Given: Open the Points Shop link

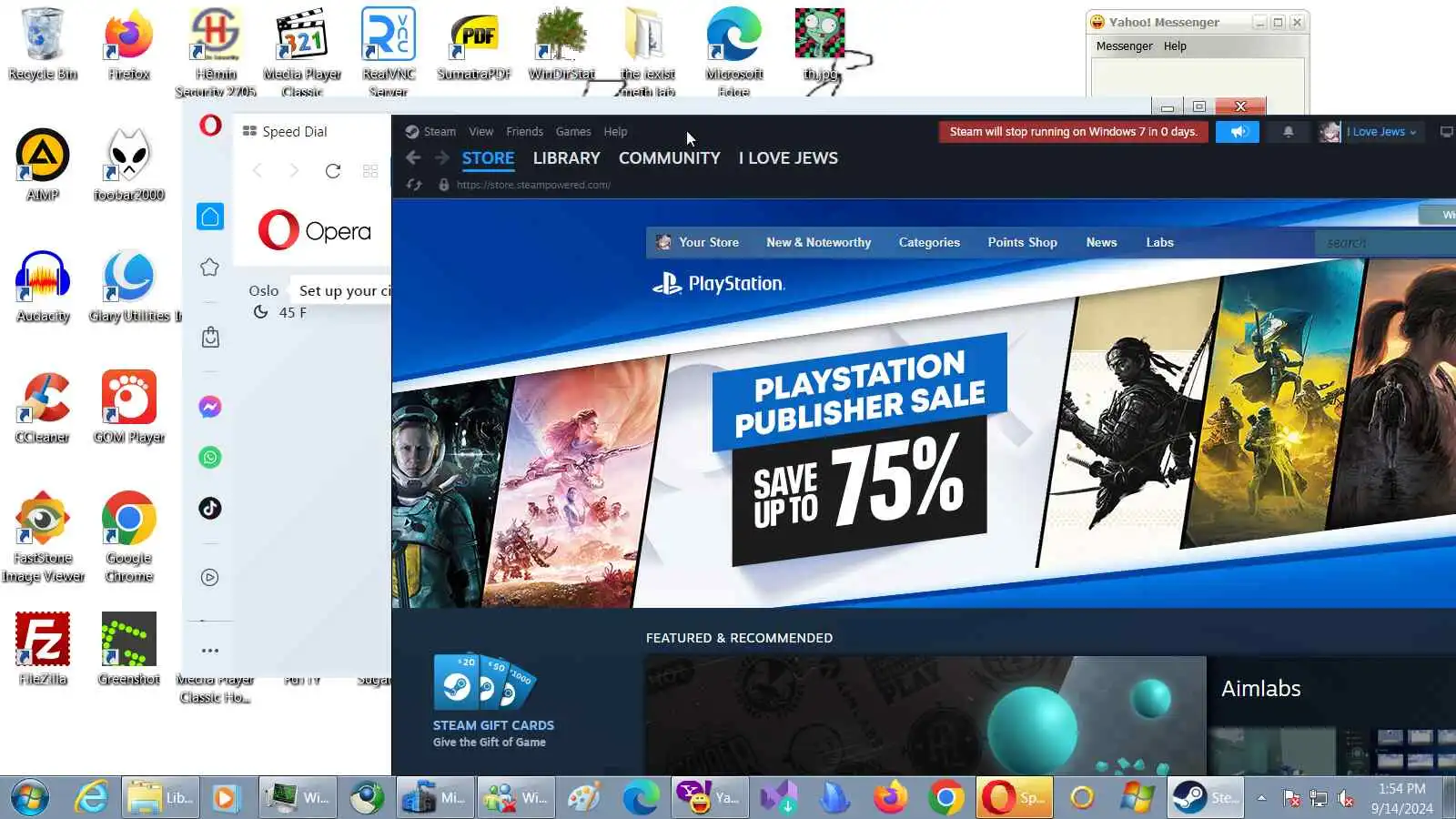Looking at the screenshot, I should coord(1022,242).
